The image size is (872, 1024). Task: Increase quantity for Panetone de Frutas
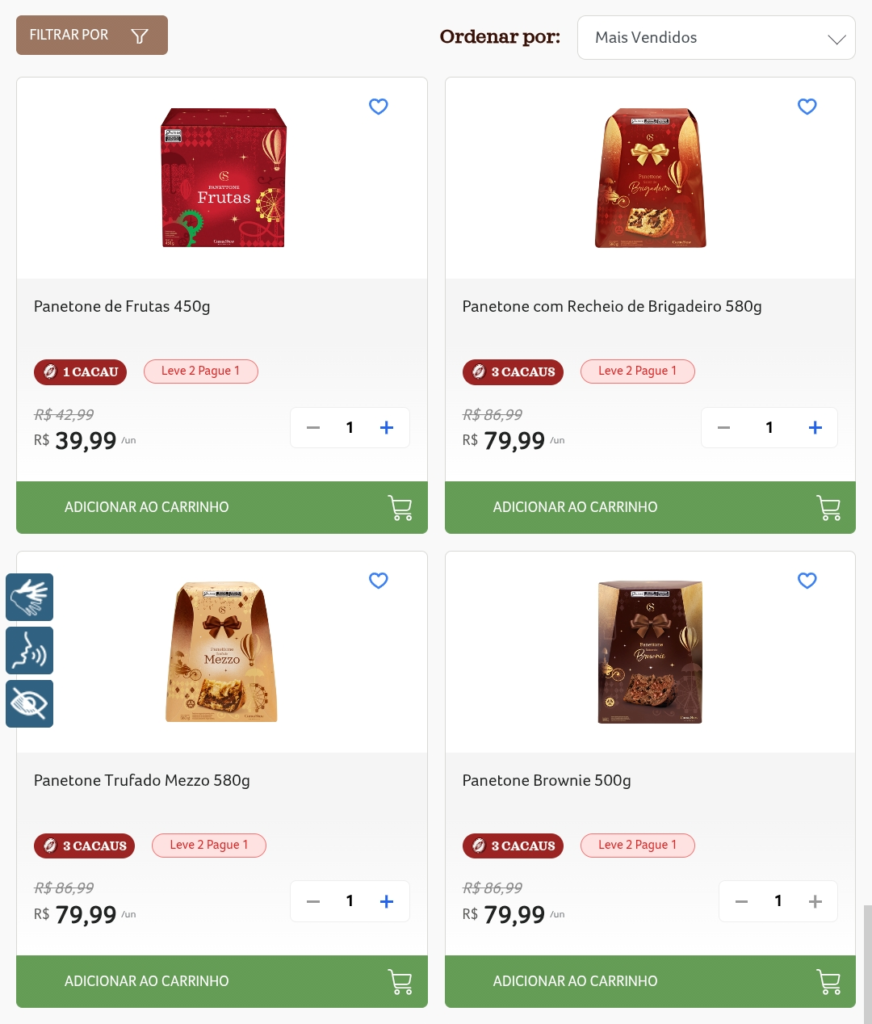click(387, 428)
